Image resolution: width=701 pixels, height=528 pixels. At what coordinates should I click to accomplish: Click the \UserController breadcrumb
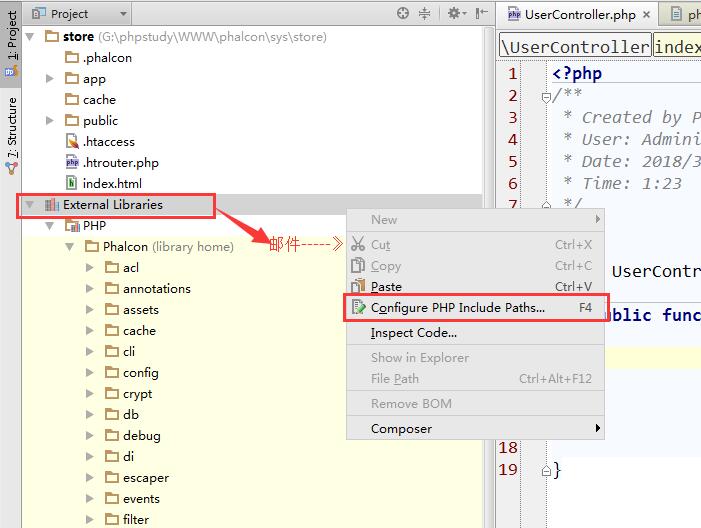click(x=576, y=47)
